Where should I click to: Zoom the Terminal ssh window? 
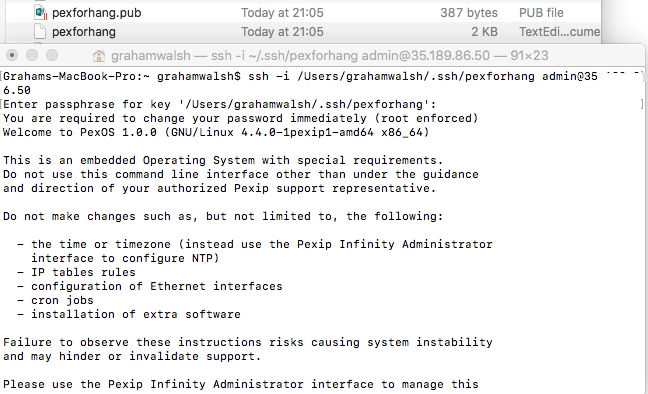52,55
